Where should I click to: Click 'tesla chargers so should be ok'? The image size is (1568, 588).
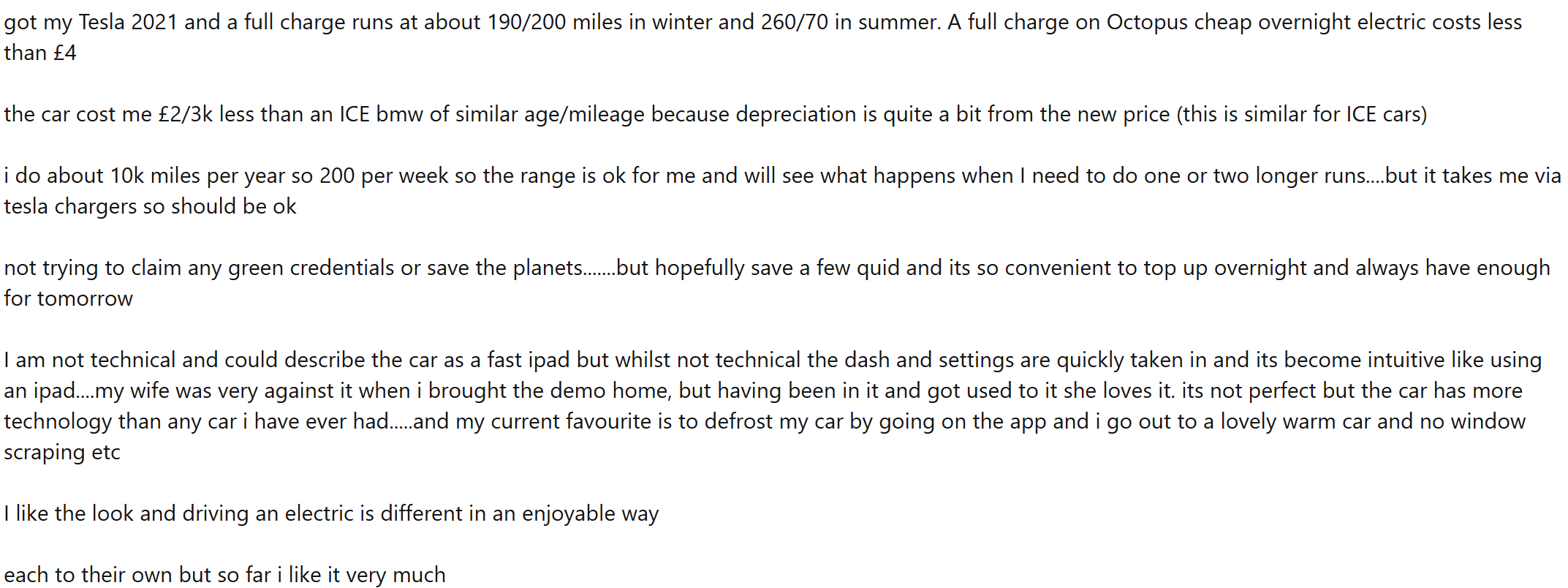150,207
